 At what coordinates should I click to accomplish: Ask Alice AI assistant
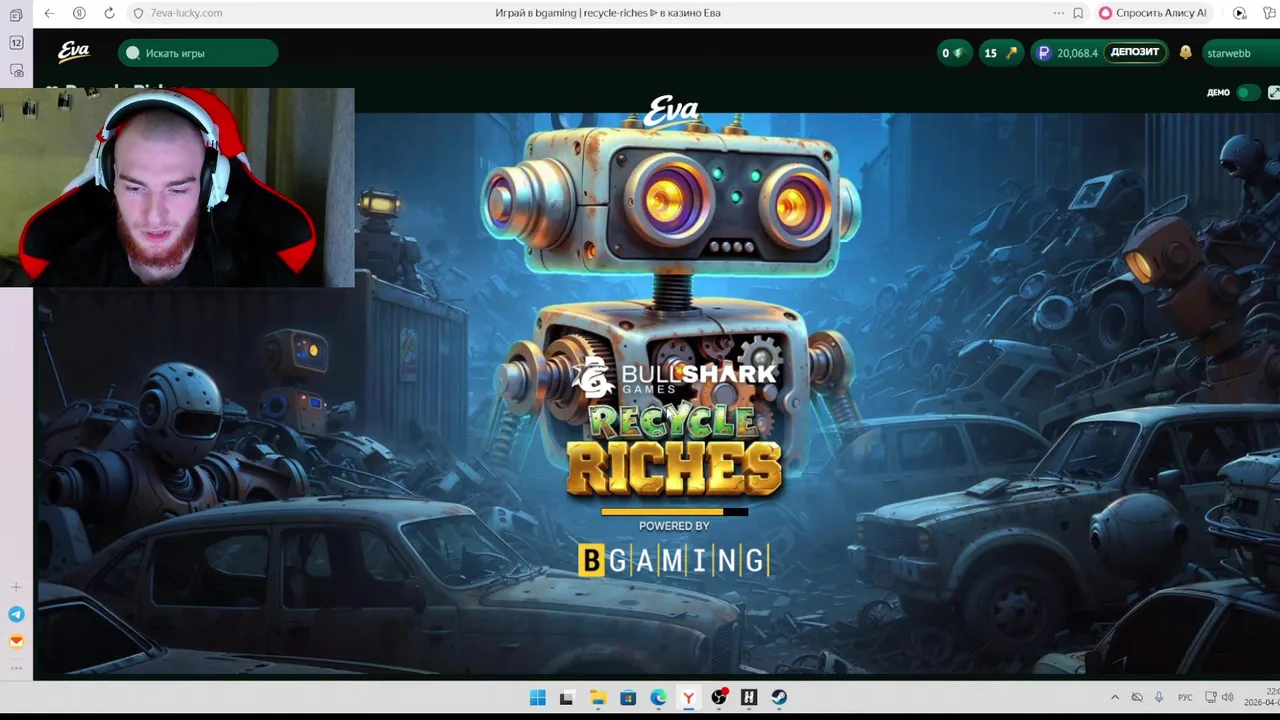(x=1154, y=13)
